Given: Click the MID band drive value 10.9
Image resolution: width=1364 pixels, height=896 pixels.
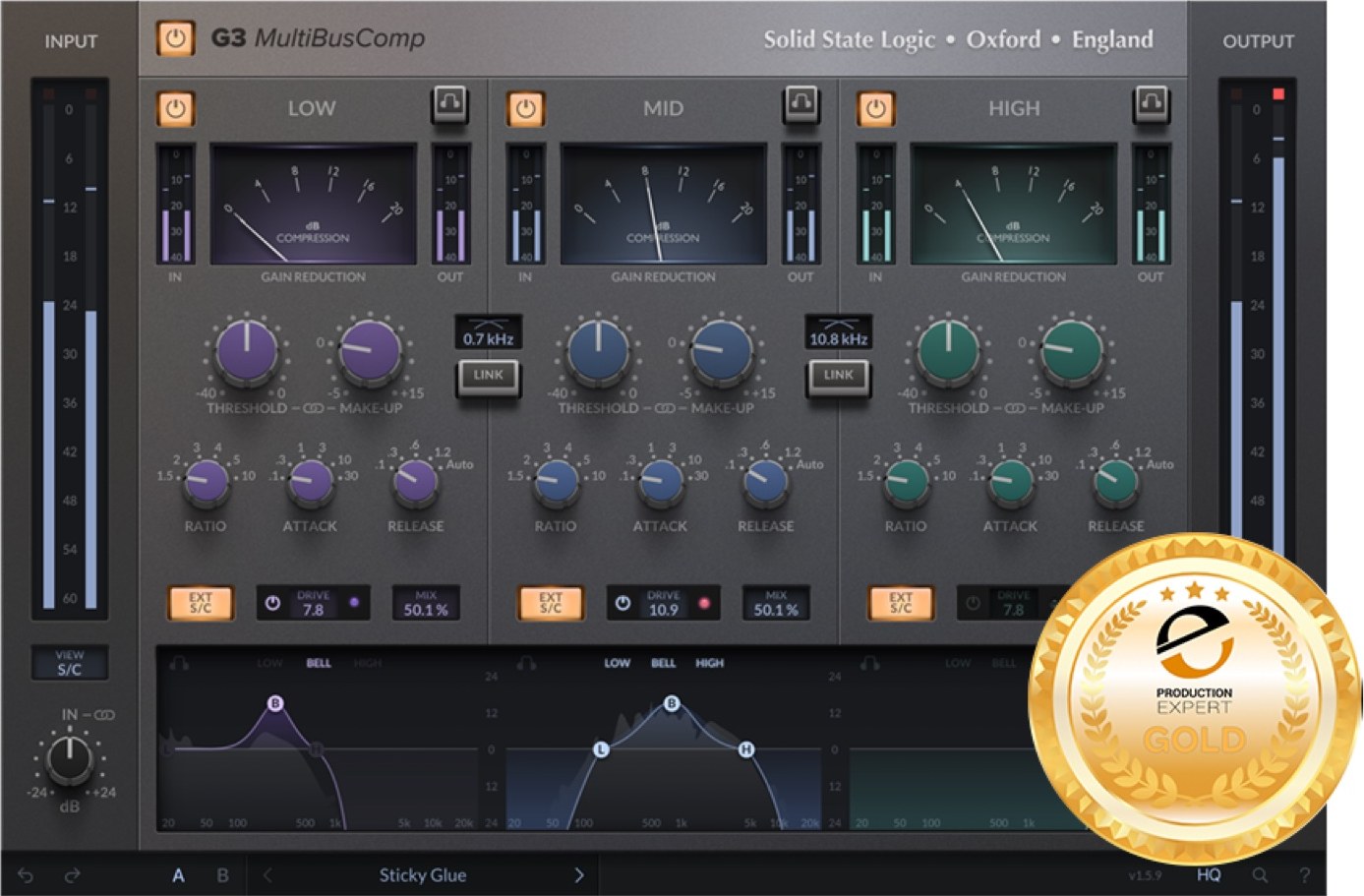Looking at the screenshot, I should [x=663, y=610].
